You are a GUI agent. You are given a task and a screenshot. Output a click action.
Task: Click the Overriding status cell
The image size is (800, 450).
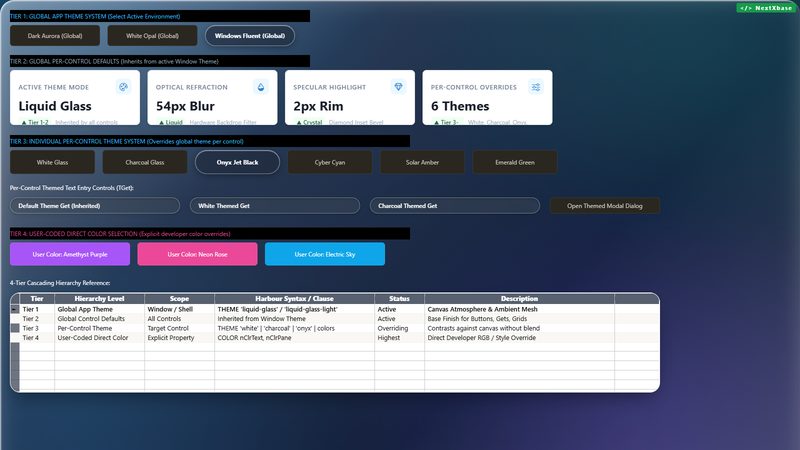tap(399, 328)
